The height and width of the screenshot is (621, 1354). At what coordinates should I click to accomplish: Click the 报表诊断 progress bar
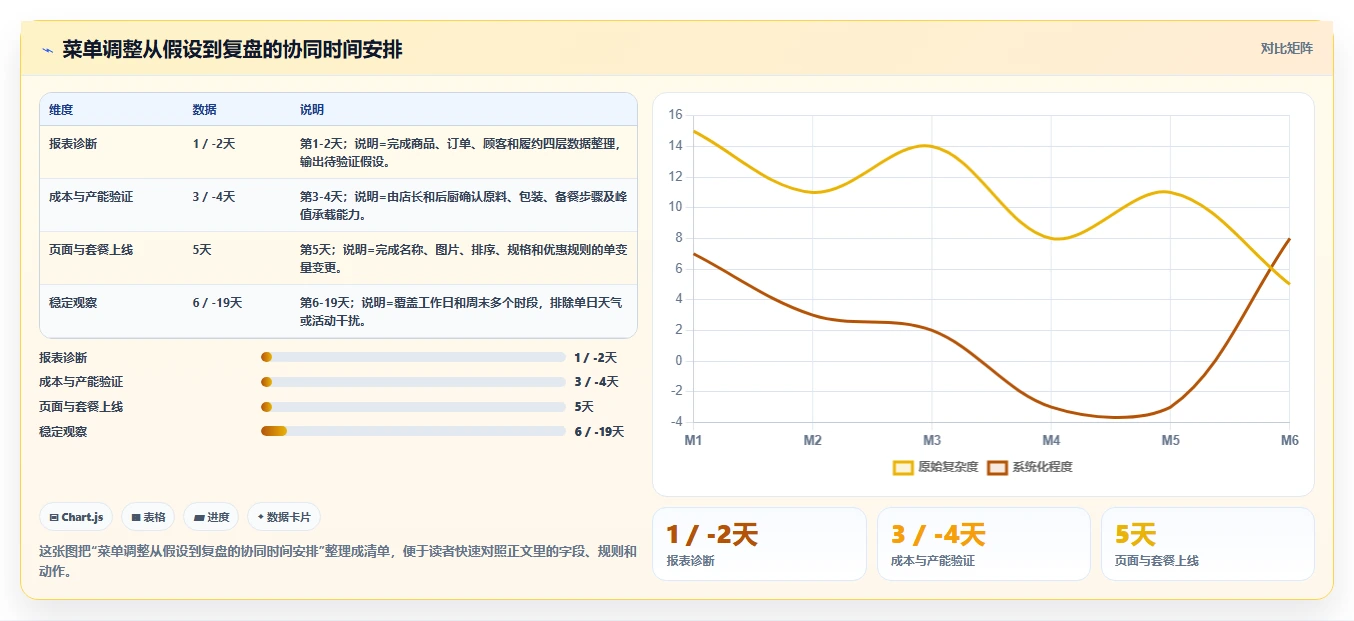click(413, 357)
